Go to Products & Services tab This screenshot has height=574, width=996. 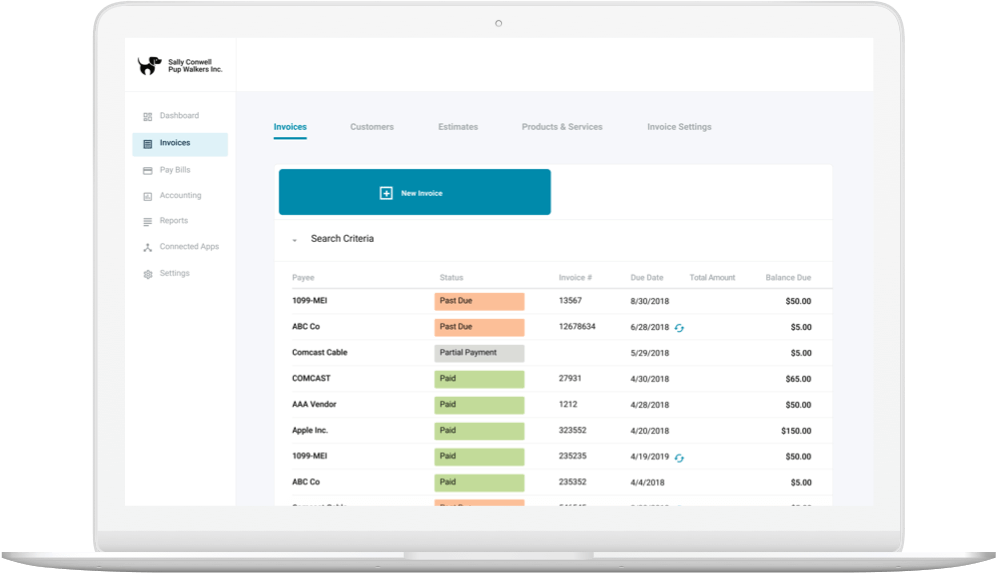click(x=560, y=127)
